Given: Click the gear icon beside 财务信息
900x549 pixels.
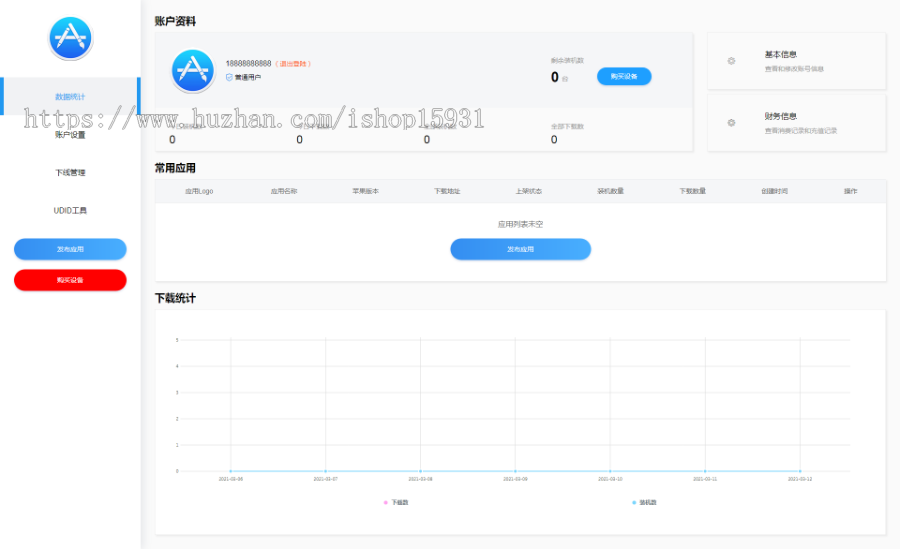Looking at the screenshot, I should (x=731, y=123).
